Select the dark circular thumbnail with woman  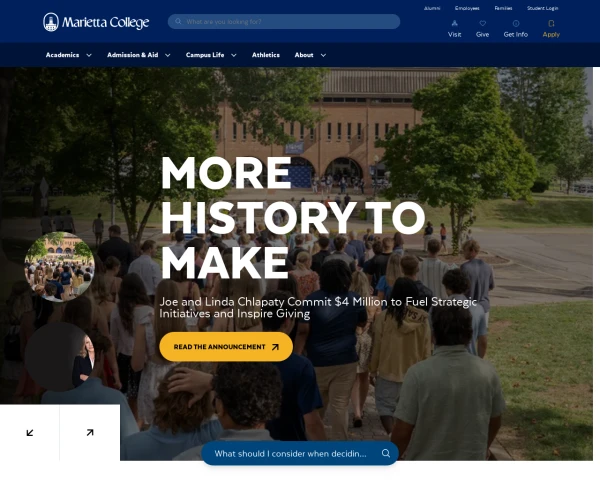(x=60, y=357)
